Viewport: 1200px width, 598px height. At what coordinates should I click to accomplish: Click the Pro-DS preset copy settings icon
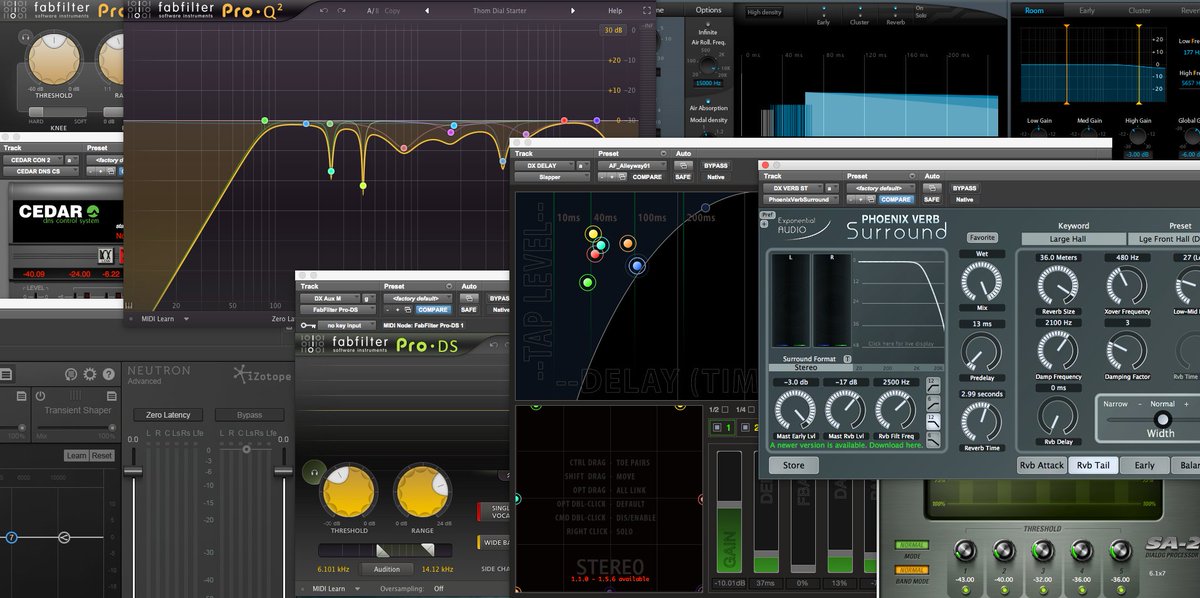pos(409,310)
